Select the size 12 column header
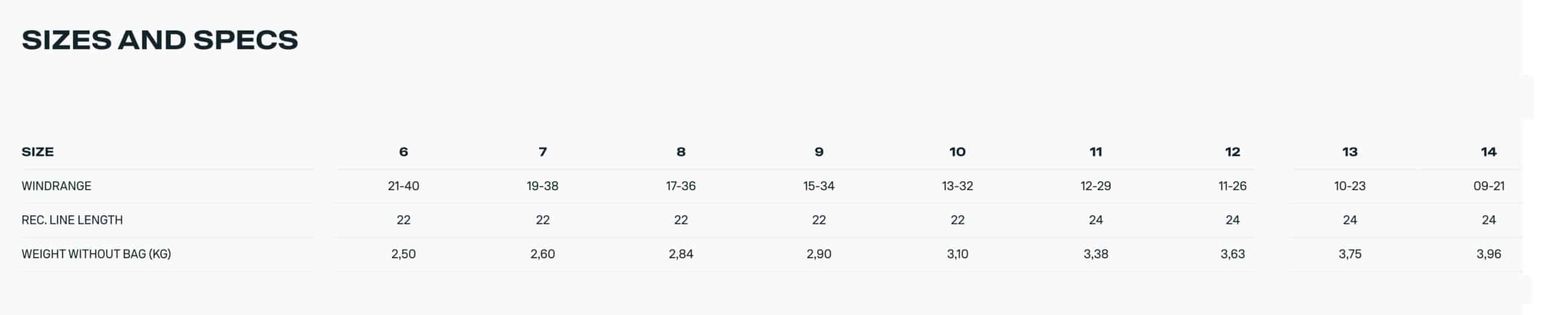The image size is (1568, 315). (x=1232, y=152)
